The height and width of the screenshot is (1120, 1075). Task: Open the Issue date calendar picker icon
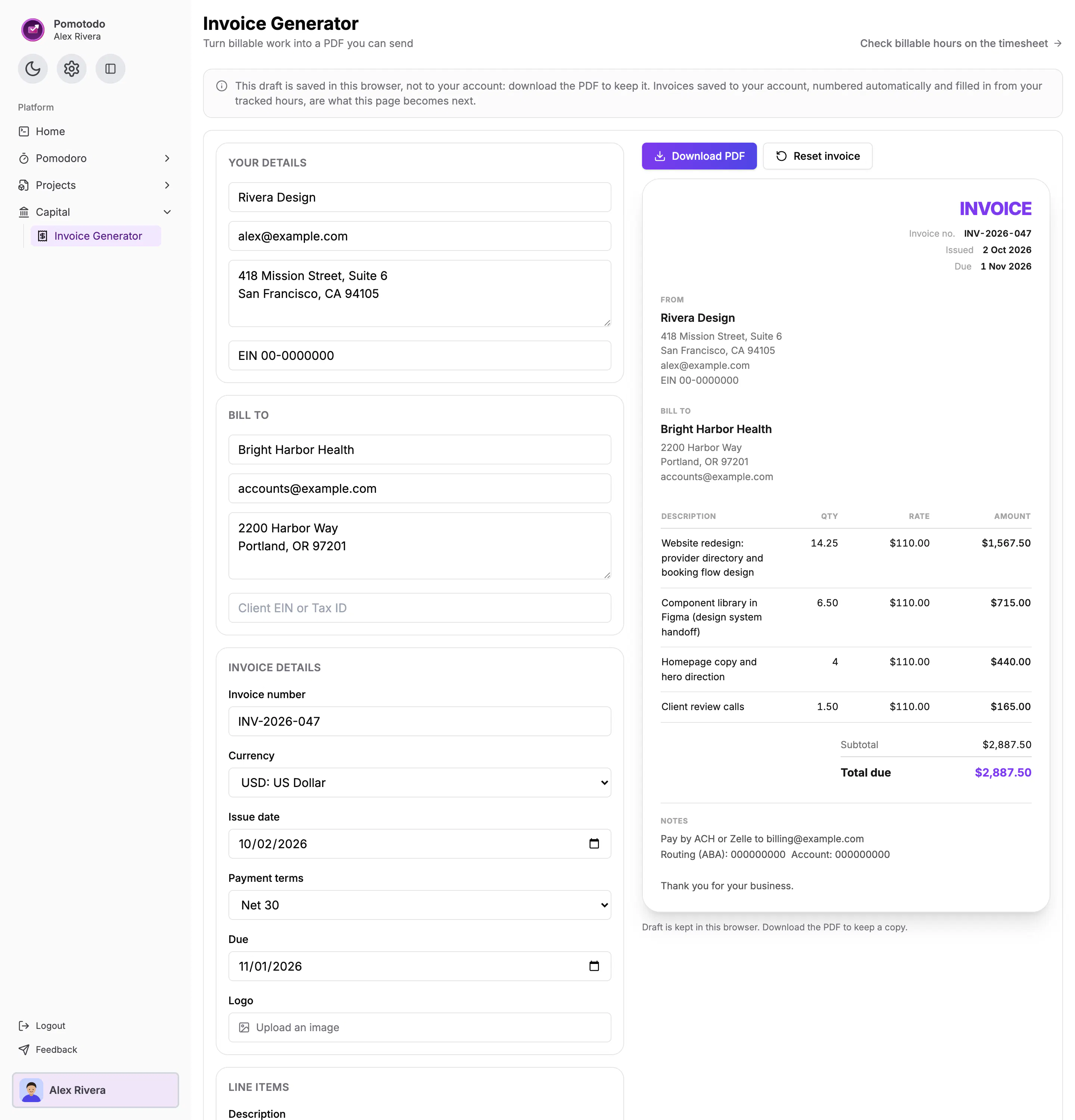(x=594, y=844)
